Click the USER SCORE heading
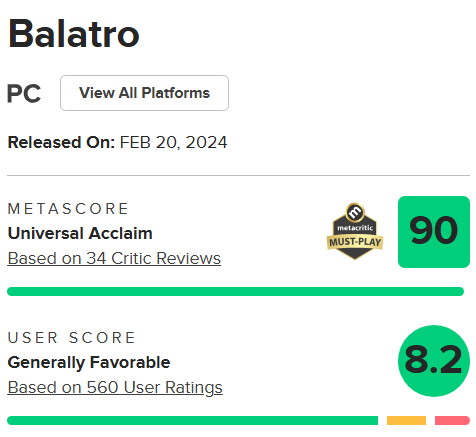The width and height of the screenshot is (476, 437). click(71, 338)
